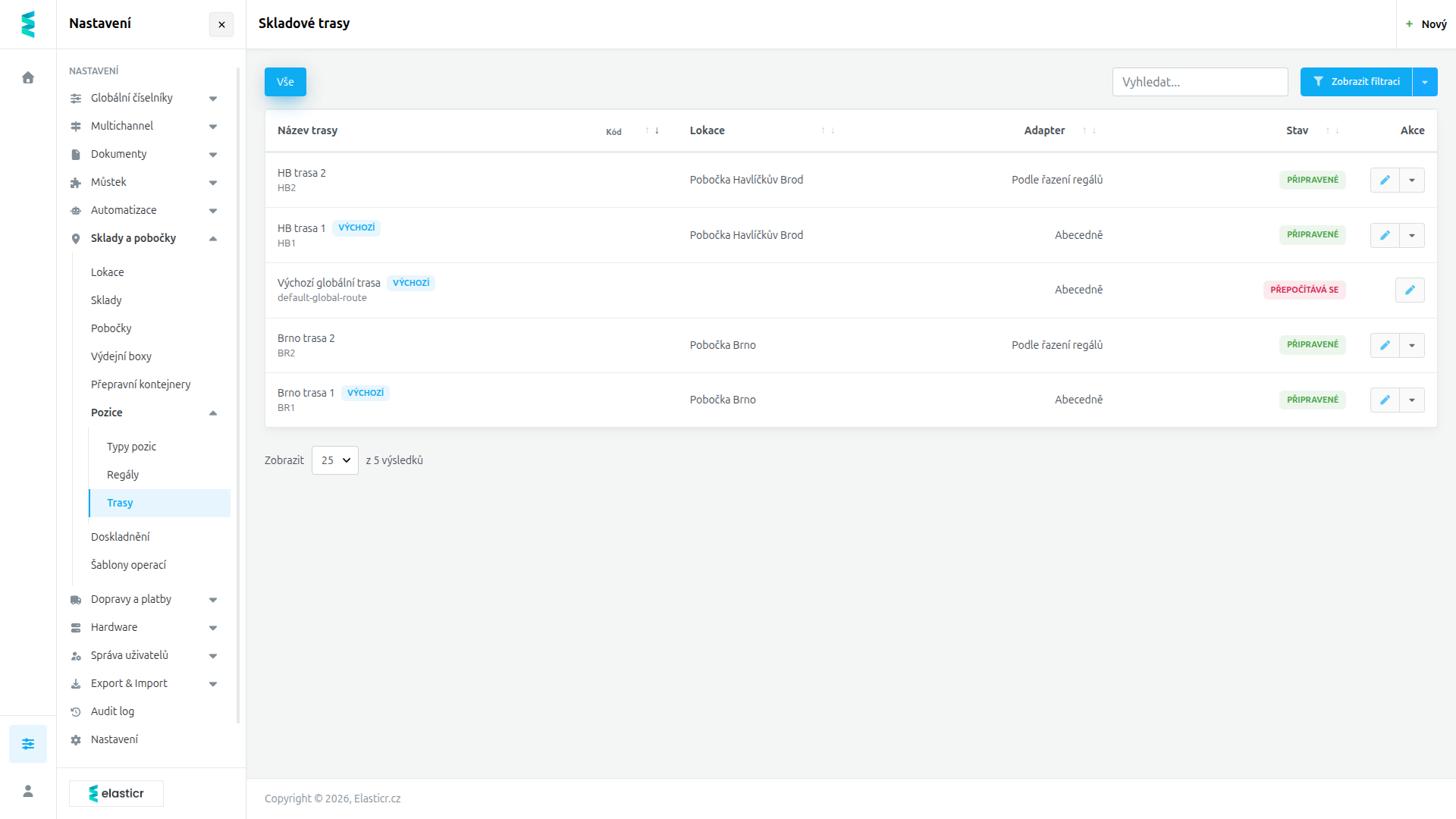Click the Nový button to add a route
Viewport: 1456px width, 819px height.
point(1426,24)
